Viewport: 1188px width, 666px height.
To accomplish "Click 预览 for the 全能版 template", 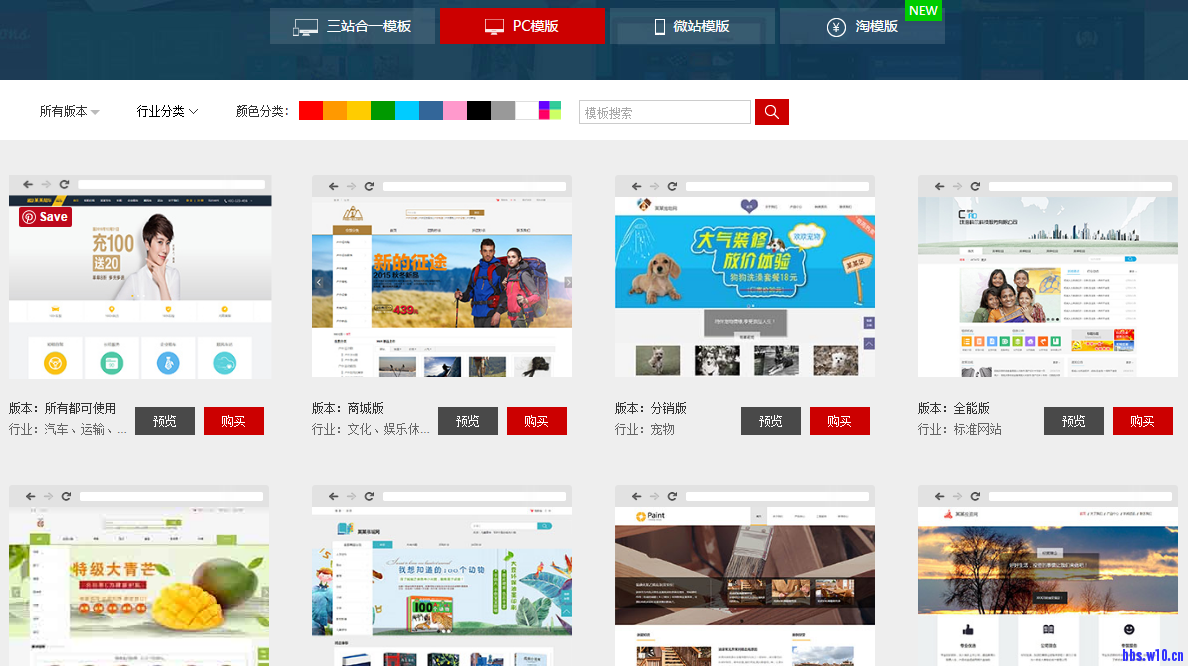I will 1073,421.
